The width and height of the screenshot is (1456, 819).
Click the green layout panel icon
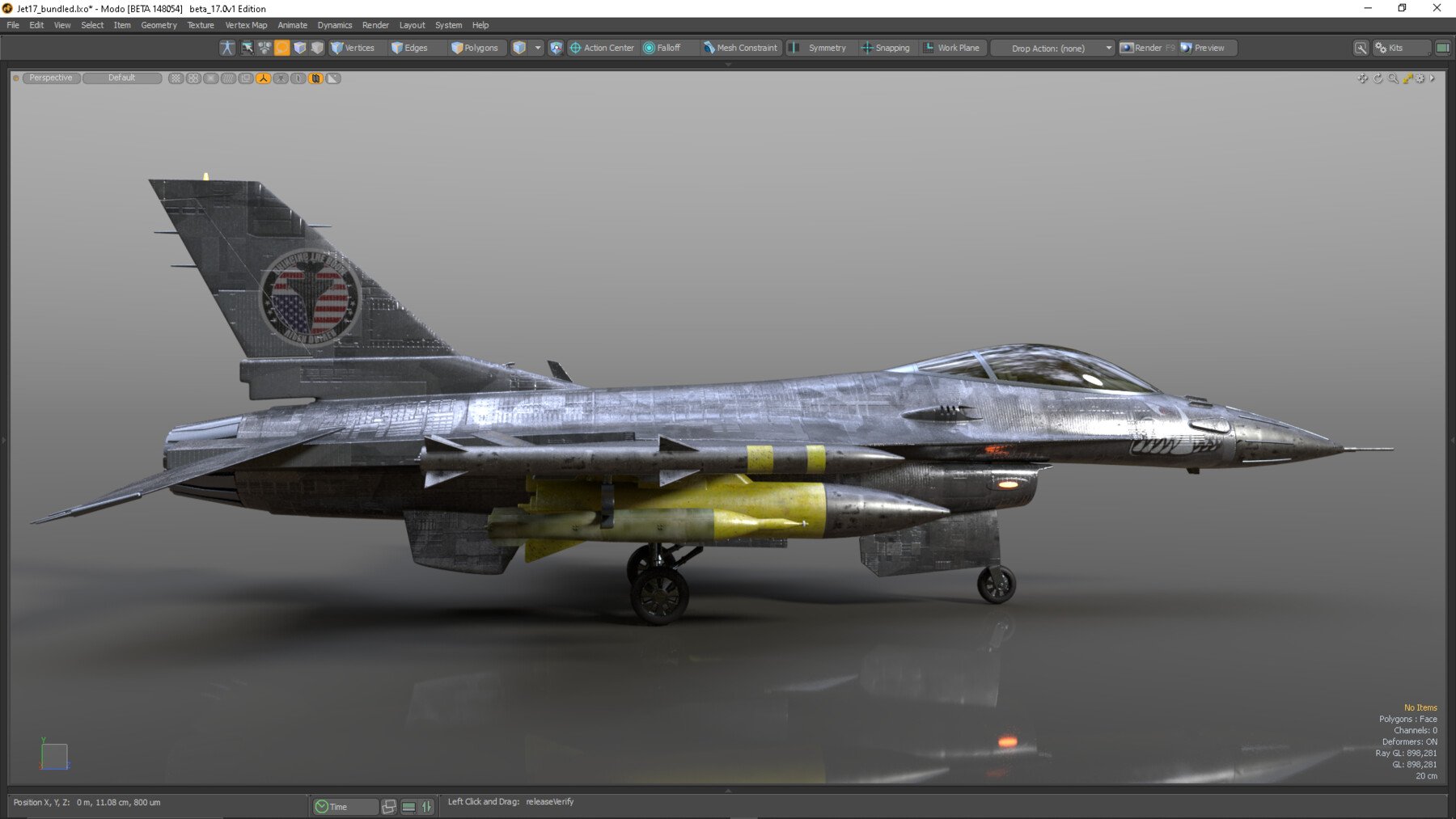click(x=1442, y=49)
